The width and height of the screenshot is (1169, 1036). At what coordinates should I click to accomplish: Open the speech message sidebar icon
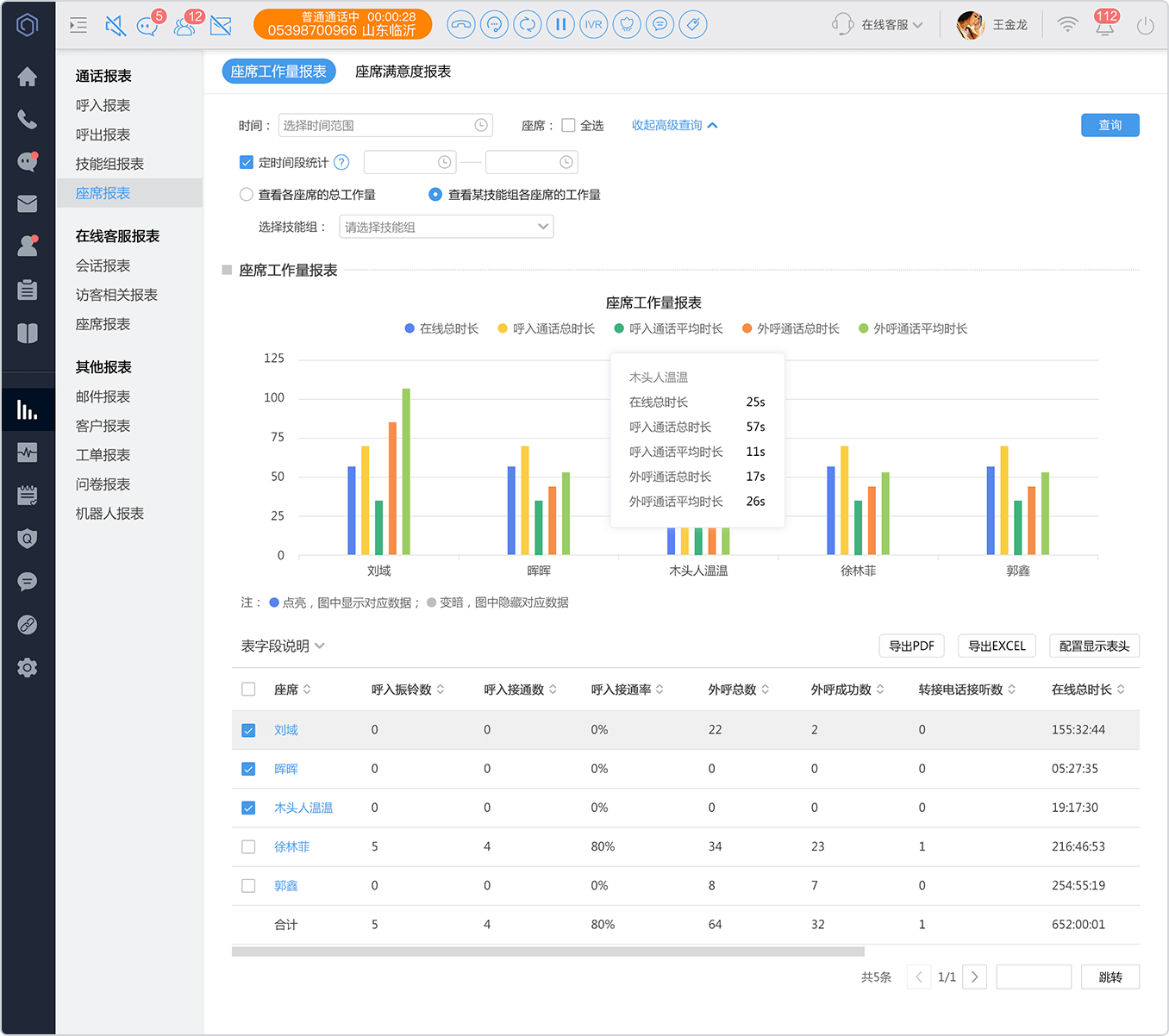click(28, 582)
